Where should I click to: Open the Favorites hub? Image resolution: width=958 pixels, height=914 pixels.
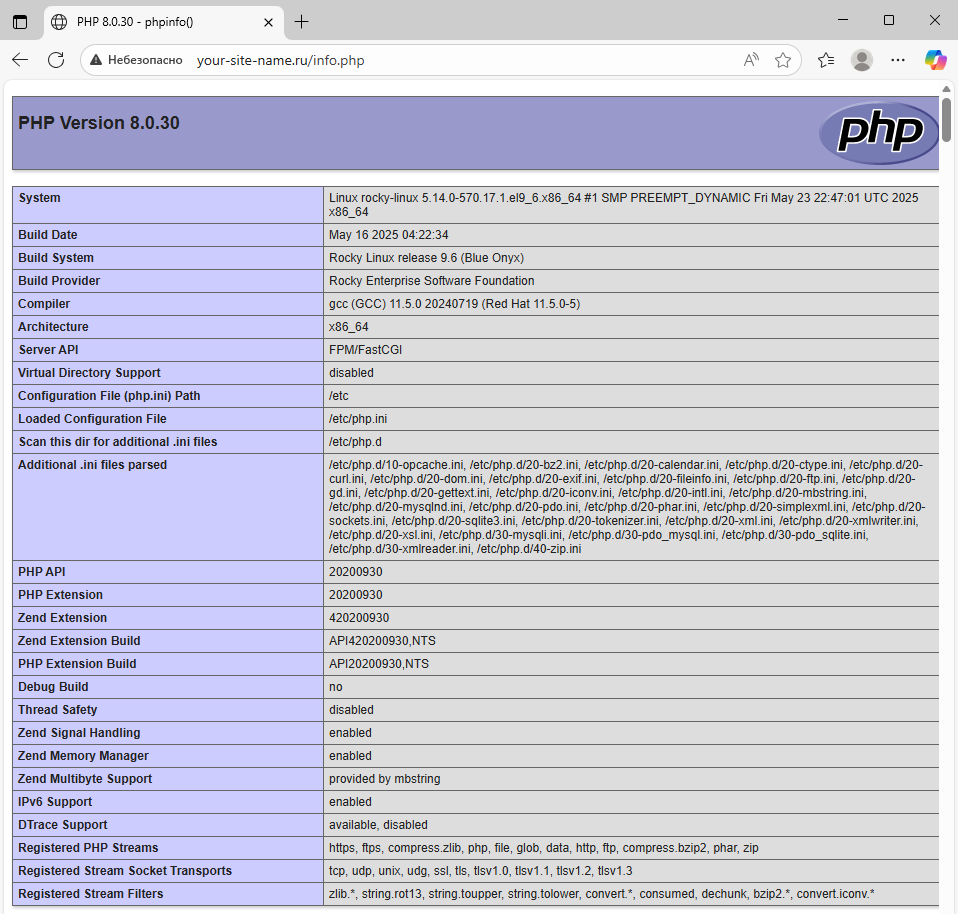point(824,60)
